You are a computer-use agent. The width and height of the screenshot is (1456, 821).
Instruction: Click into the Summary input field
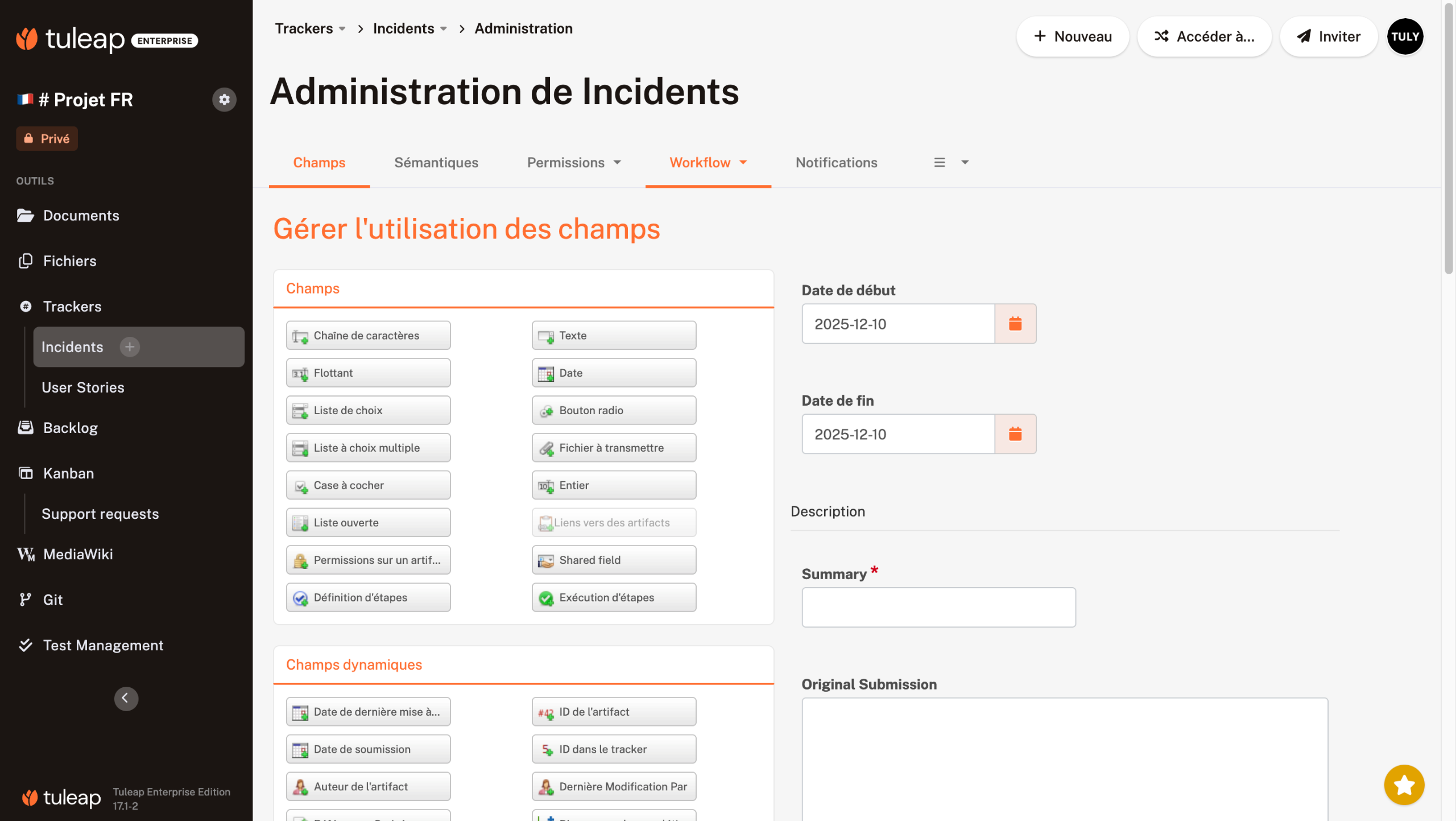tap(938, 608)
